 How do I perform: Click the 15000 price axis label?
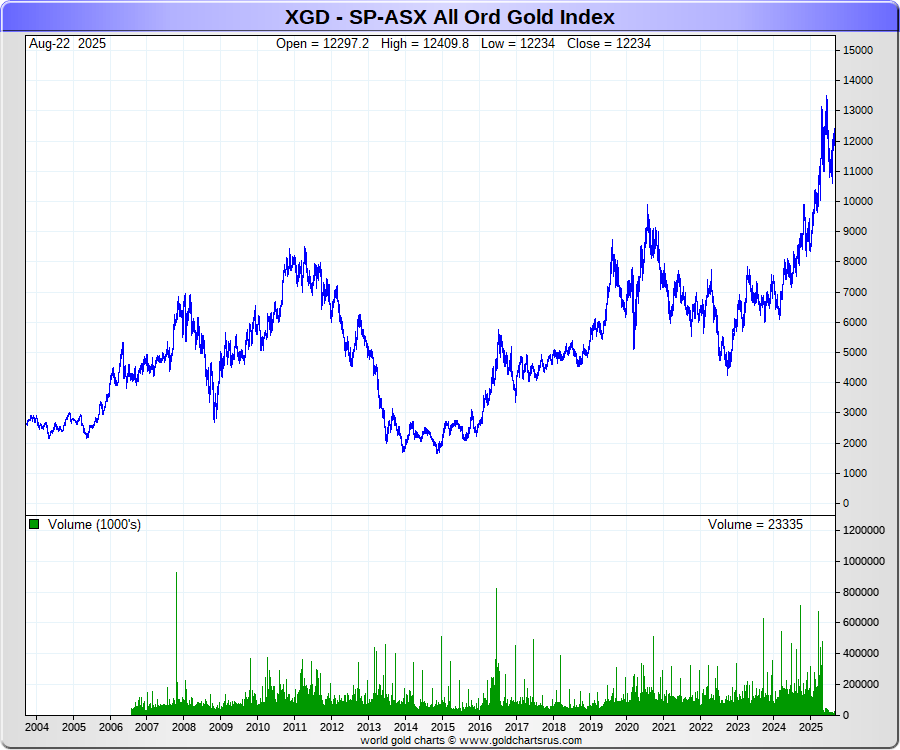[x=858, y=50]
